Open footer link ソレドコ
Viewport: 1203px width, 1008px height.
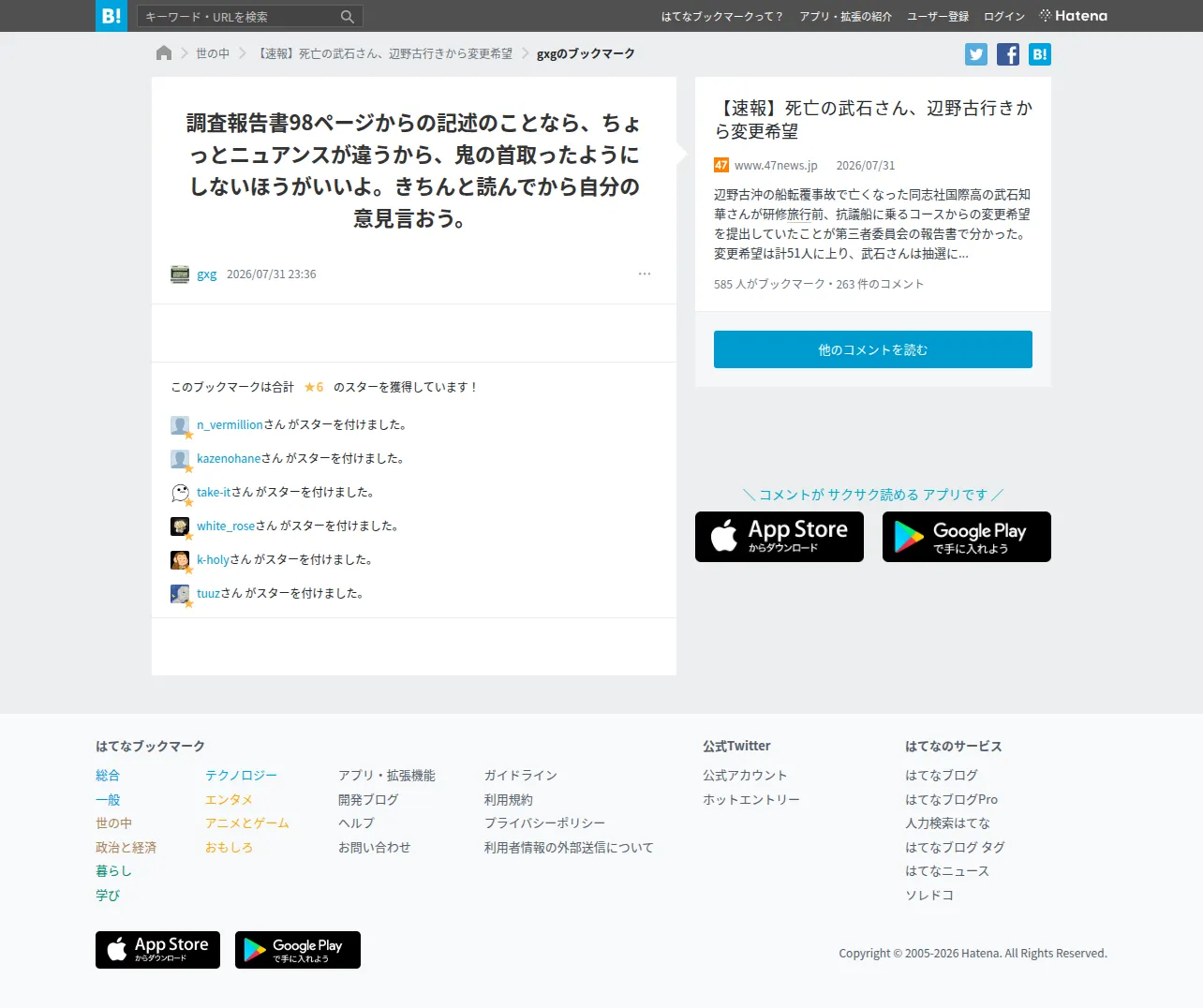[x=929, y=896]
